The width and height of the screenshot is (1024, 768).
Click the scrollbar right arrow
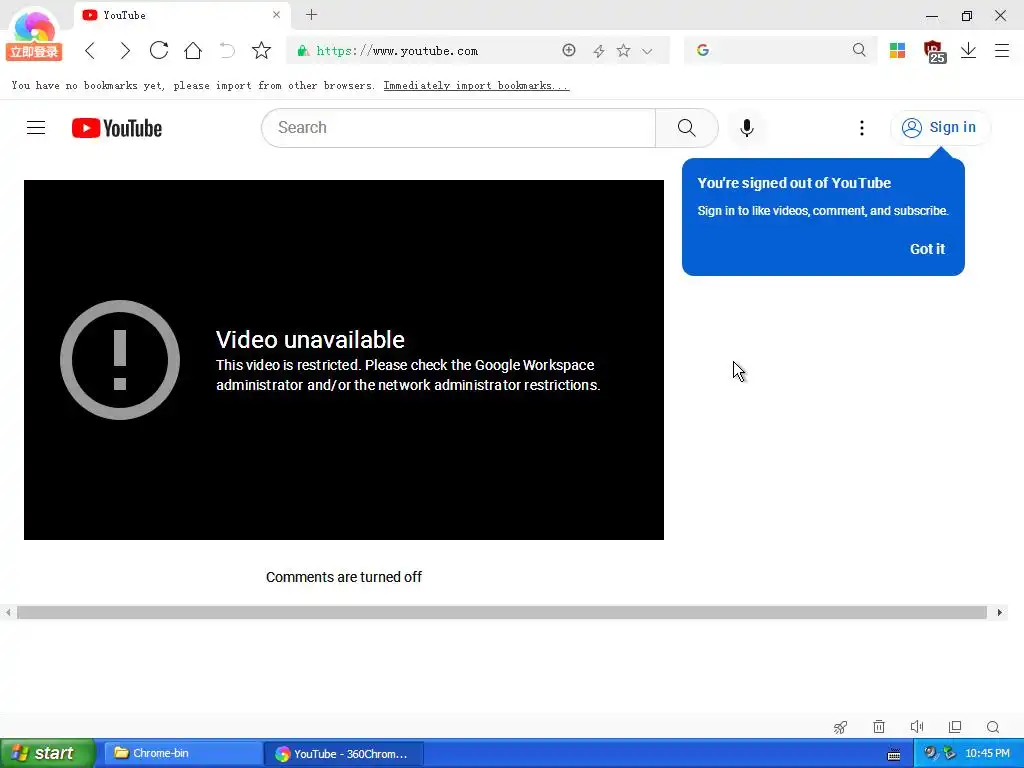tap(999, 613)
